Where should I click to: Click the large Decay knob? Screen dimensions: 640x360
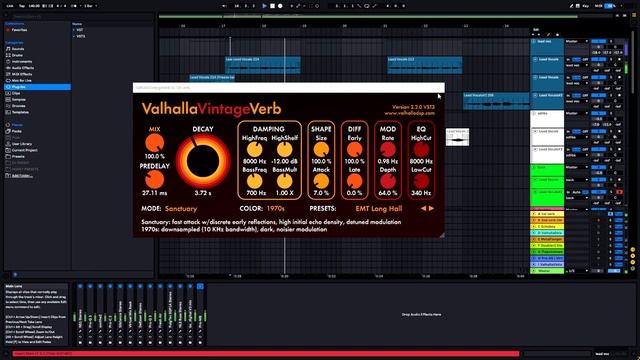203,160
